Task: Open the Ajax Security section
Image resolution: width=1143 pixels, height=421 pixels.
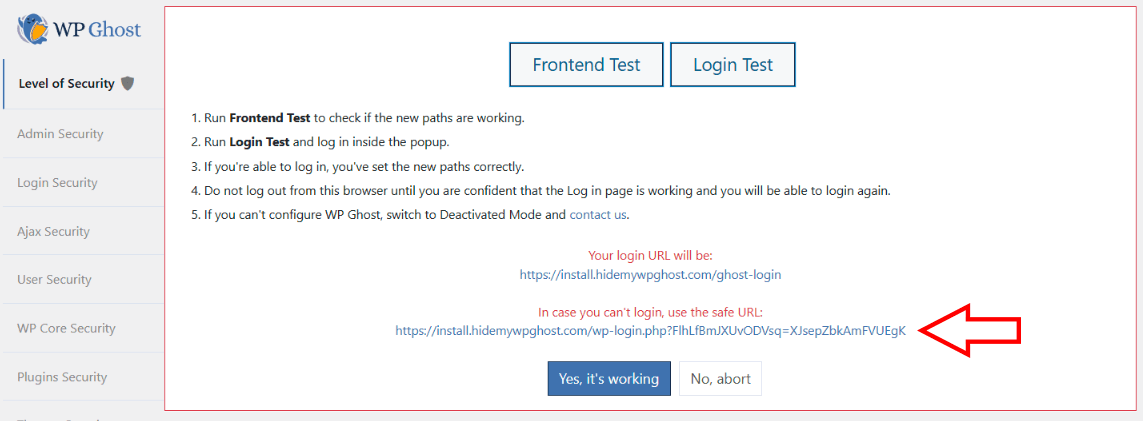Action: pos(53,232)
